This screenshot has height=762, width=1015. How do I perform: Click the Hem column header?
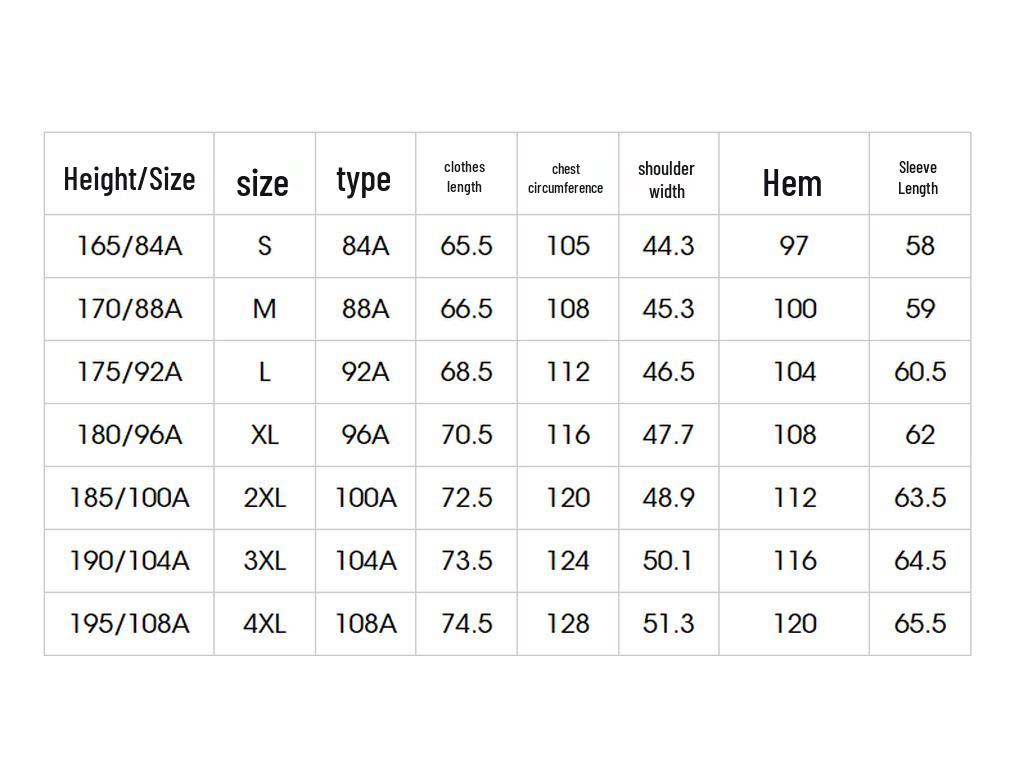click(792, 183)
